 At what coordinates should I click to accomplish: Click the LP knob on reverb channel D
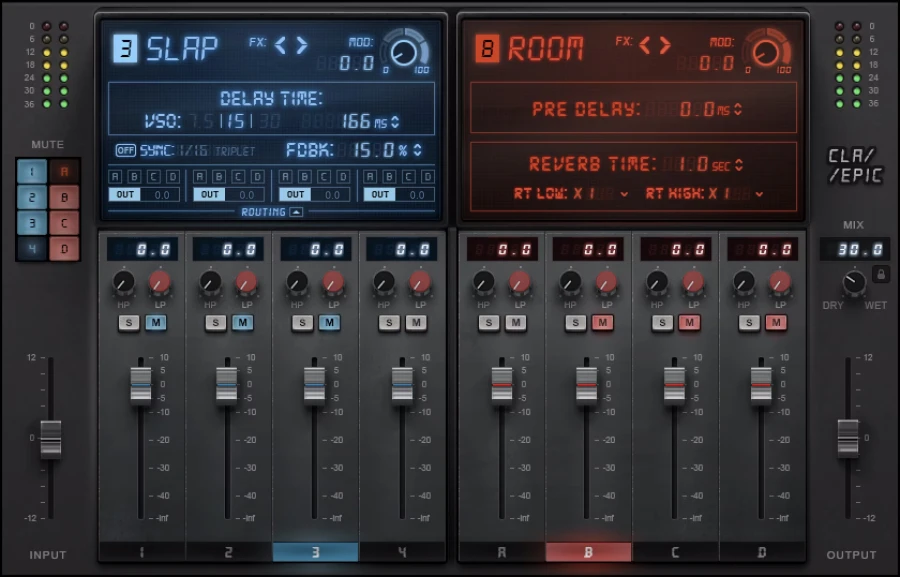pyautogui.click(x=779, y=282)
